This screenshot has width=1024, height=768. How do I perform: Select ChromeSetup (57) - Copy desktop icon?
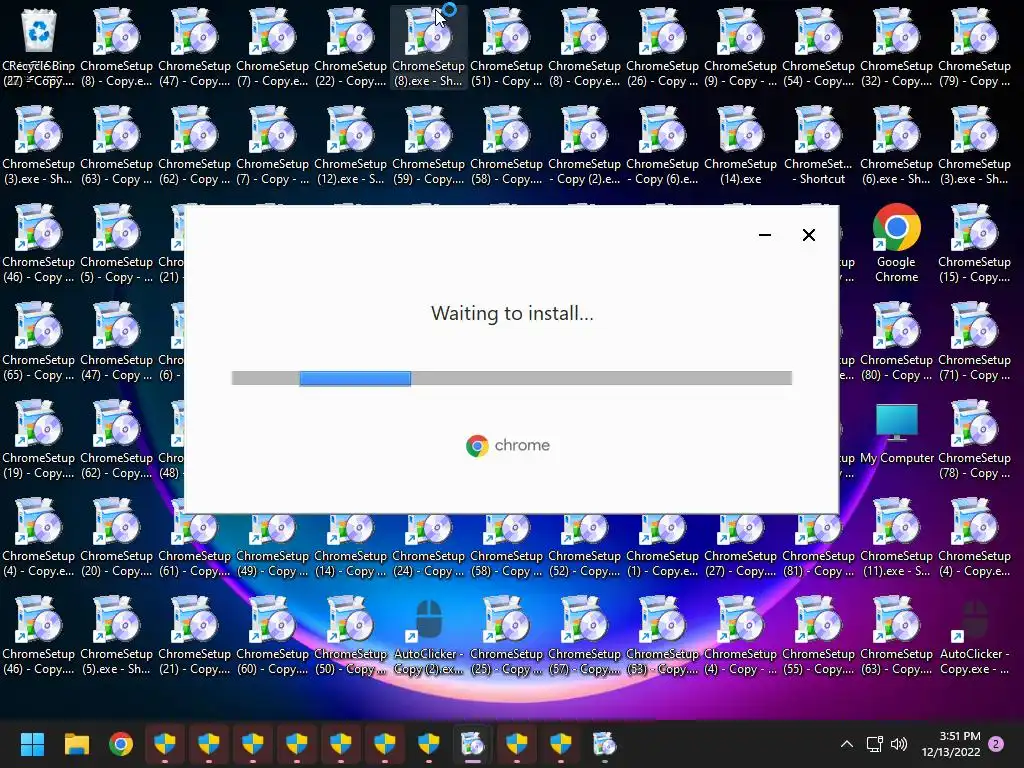point(584,635)
